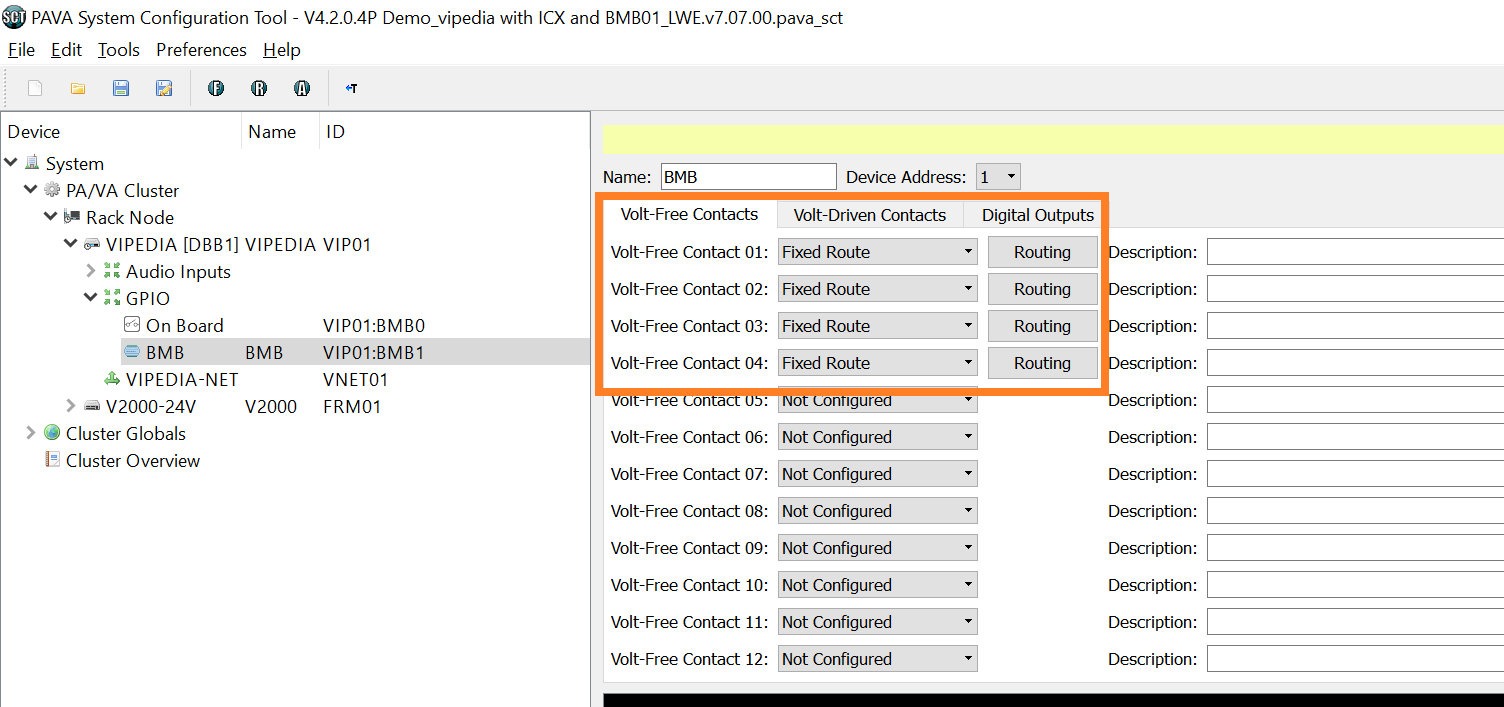Click Routing button for Volt-Free Contact 03

(1042, 326)
